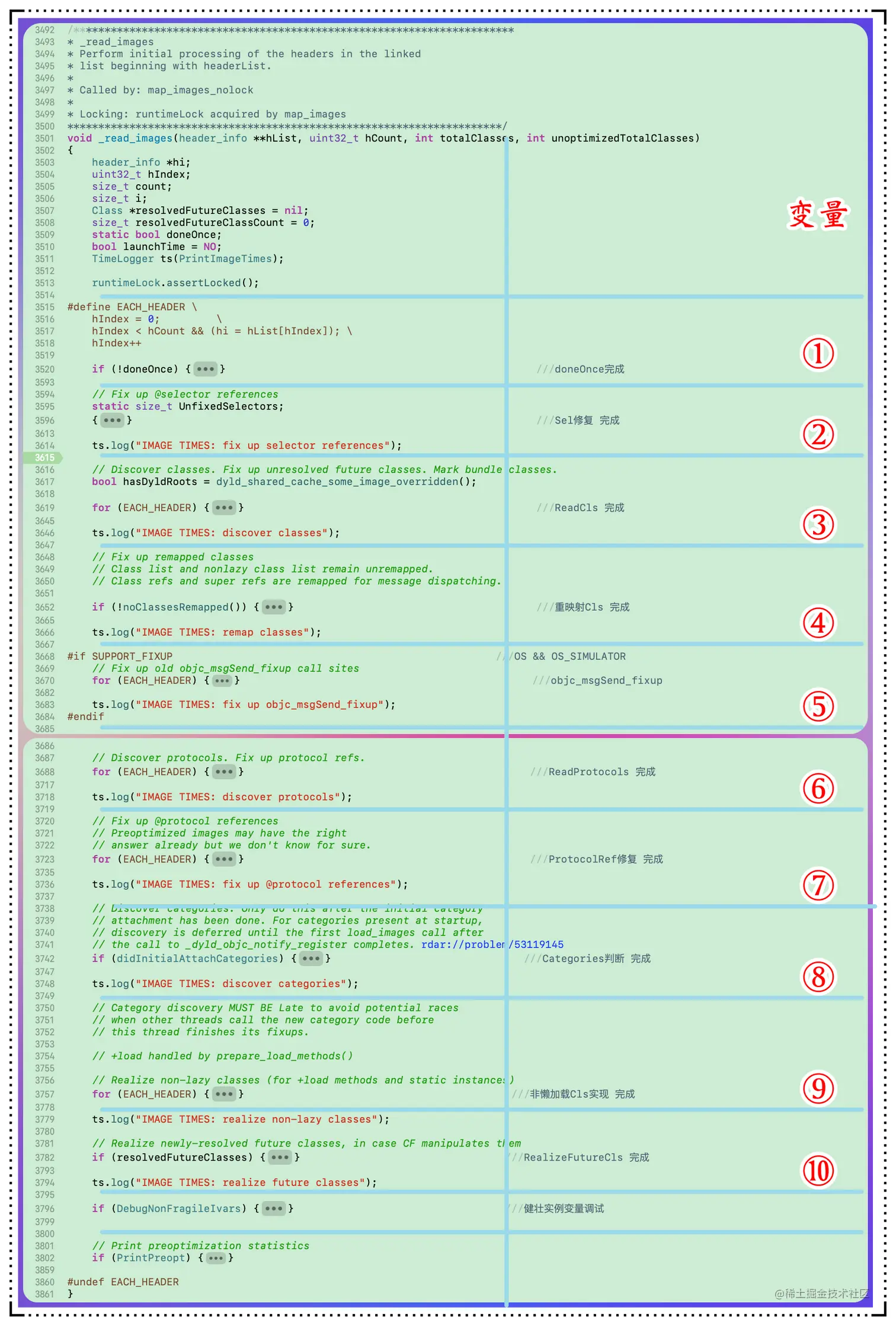This screenshot has height=1326, width=896.
Task: Click 'static size_t UnfixedSelectors;' line
Action: 188,406
